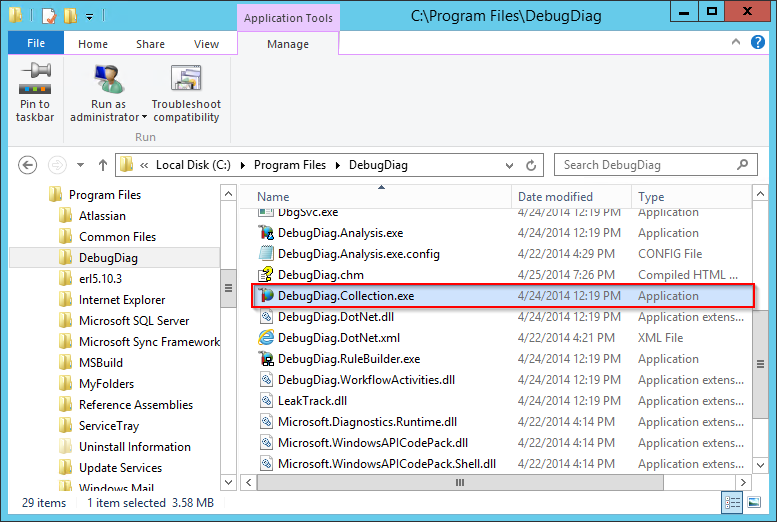The image size is (777, 522).
Task: Open Customize Quick Access Toolbar dropdown
Action: tap(89, 17)
